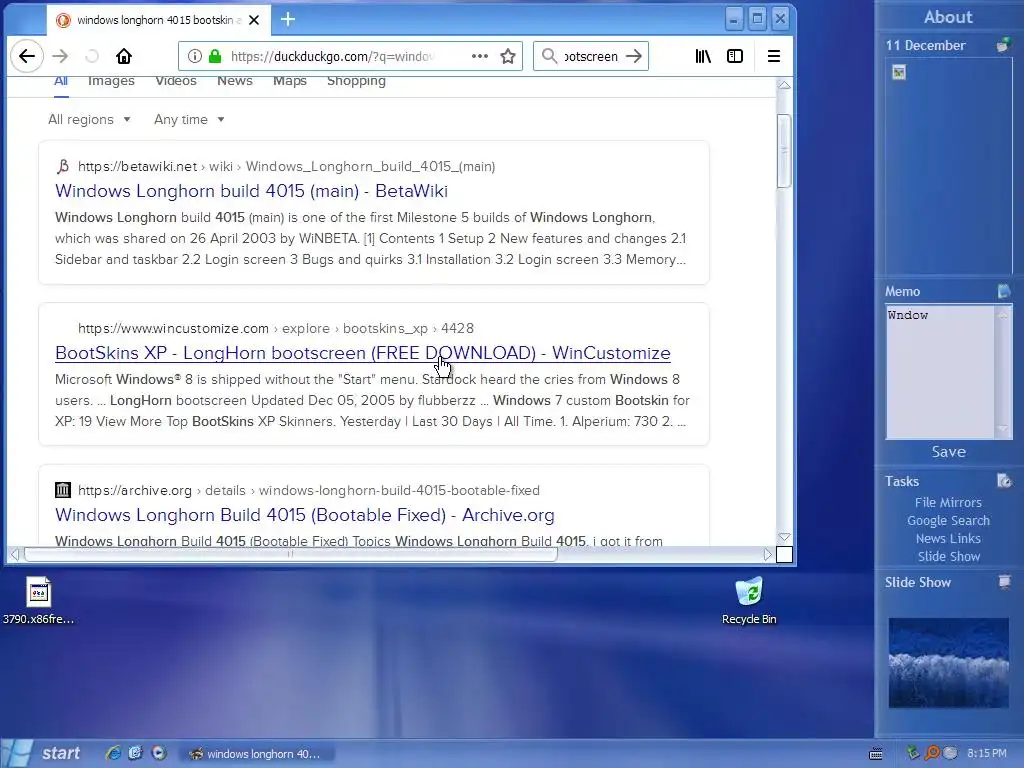1024x768 pixels.
Task: Click the Start button on taskbar
Action: coord(42,753)
